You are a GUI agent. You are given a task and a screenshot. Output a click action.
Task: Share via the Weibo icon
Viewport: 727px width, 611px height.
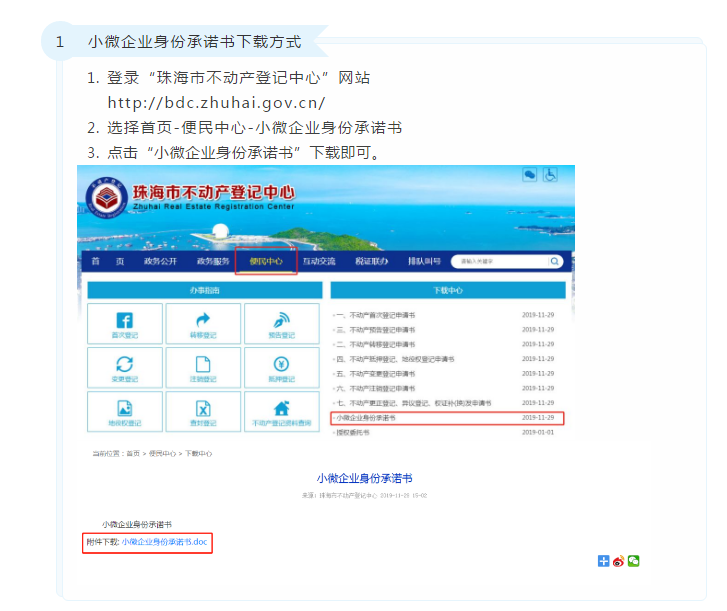coord(618,561)
